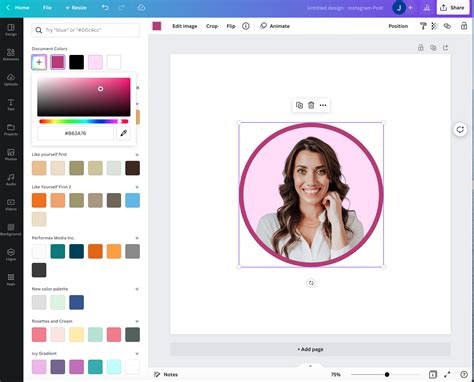
Task: Click the hue slider bar
Action: coord(84,121)
